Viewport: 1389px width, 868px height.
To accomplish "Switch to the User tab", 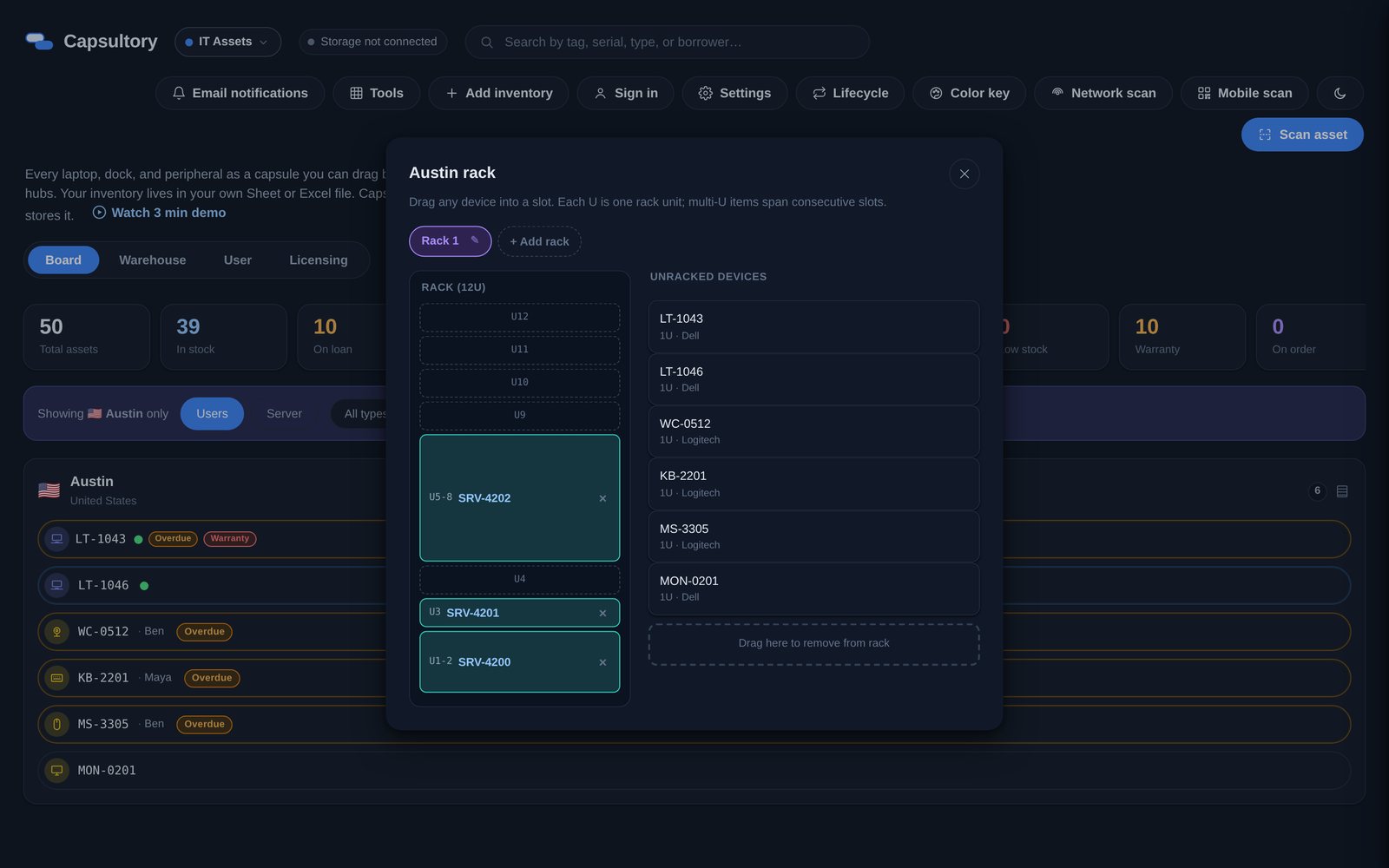I will pyautogui.click(x=237, y=260).
